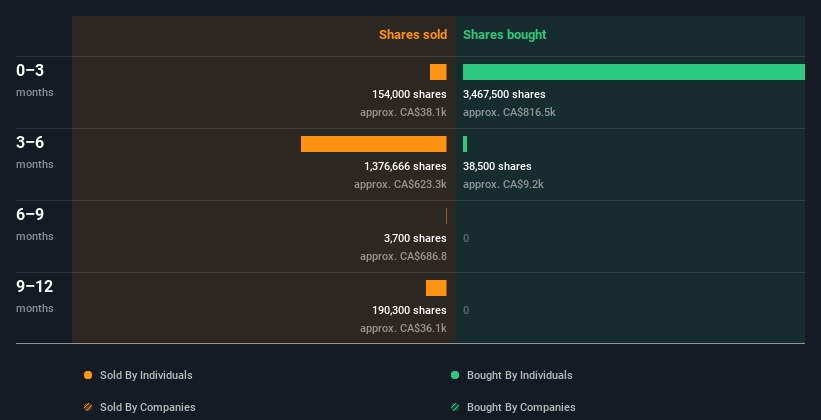Toggle the Bought By Companies legend label
Viewport: 821px width, 420px height.
point(521,407)
